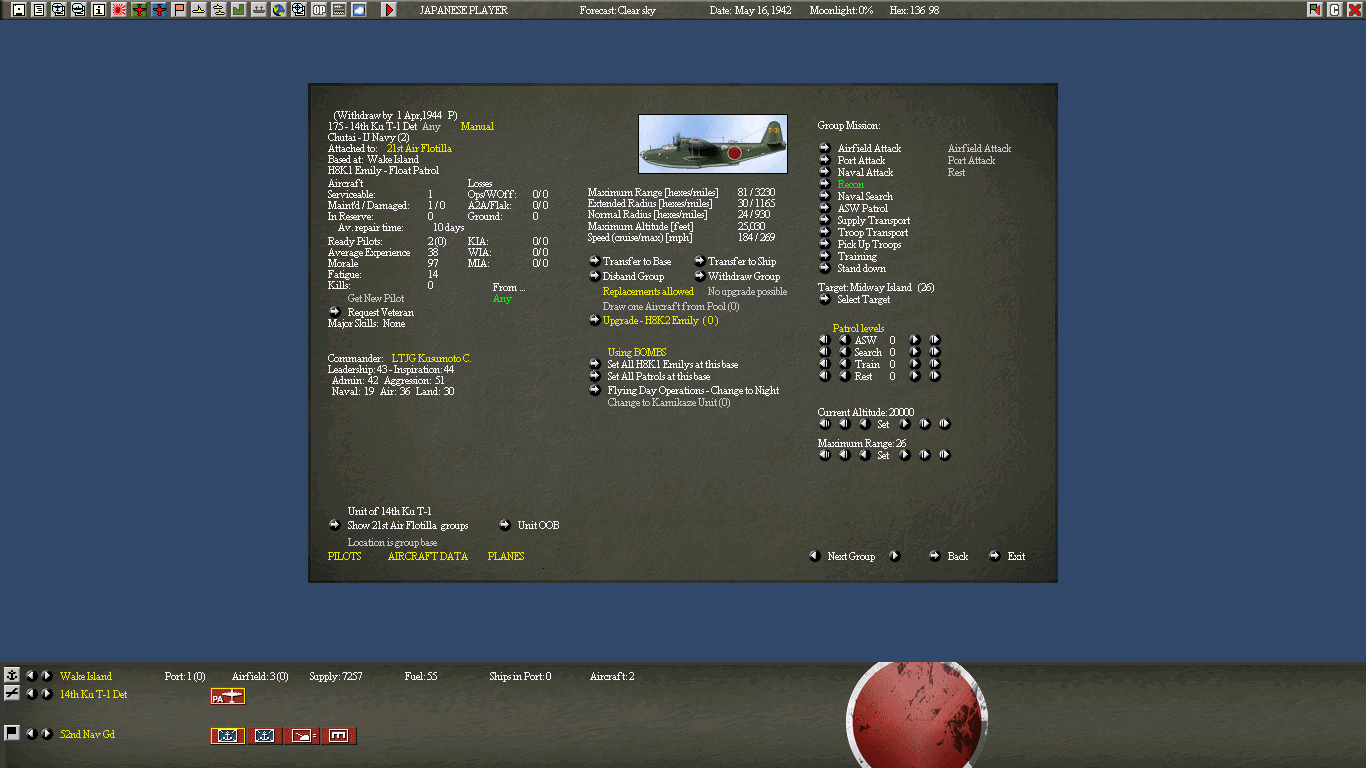
Task: Click the black flag icon beside 52nd Nav Gd
Action: point(12,733)
